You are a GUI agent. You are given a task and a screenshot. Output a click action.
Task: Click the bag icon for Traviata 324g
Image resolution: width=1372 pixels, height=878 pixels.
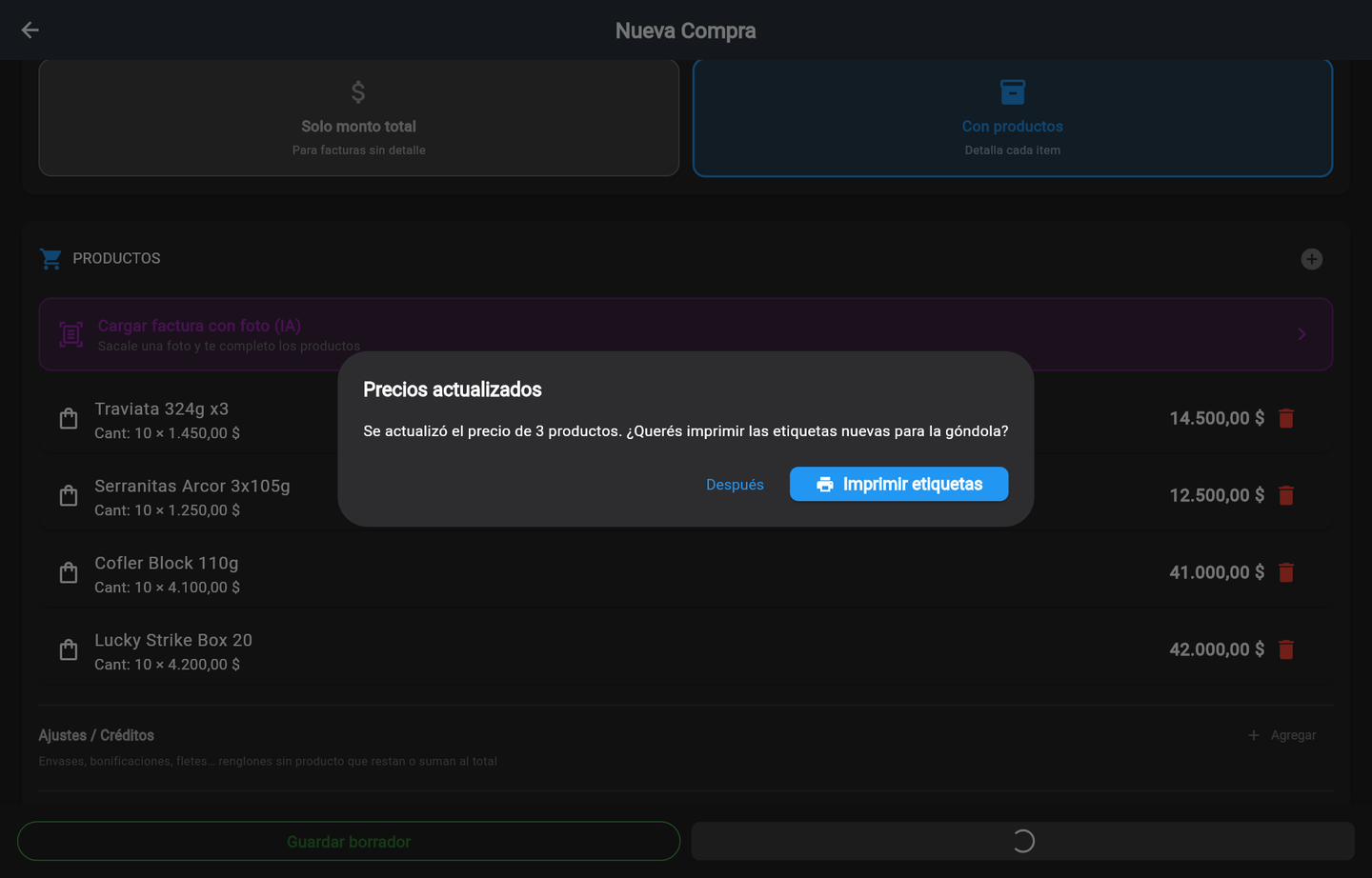(69, 418)
